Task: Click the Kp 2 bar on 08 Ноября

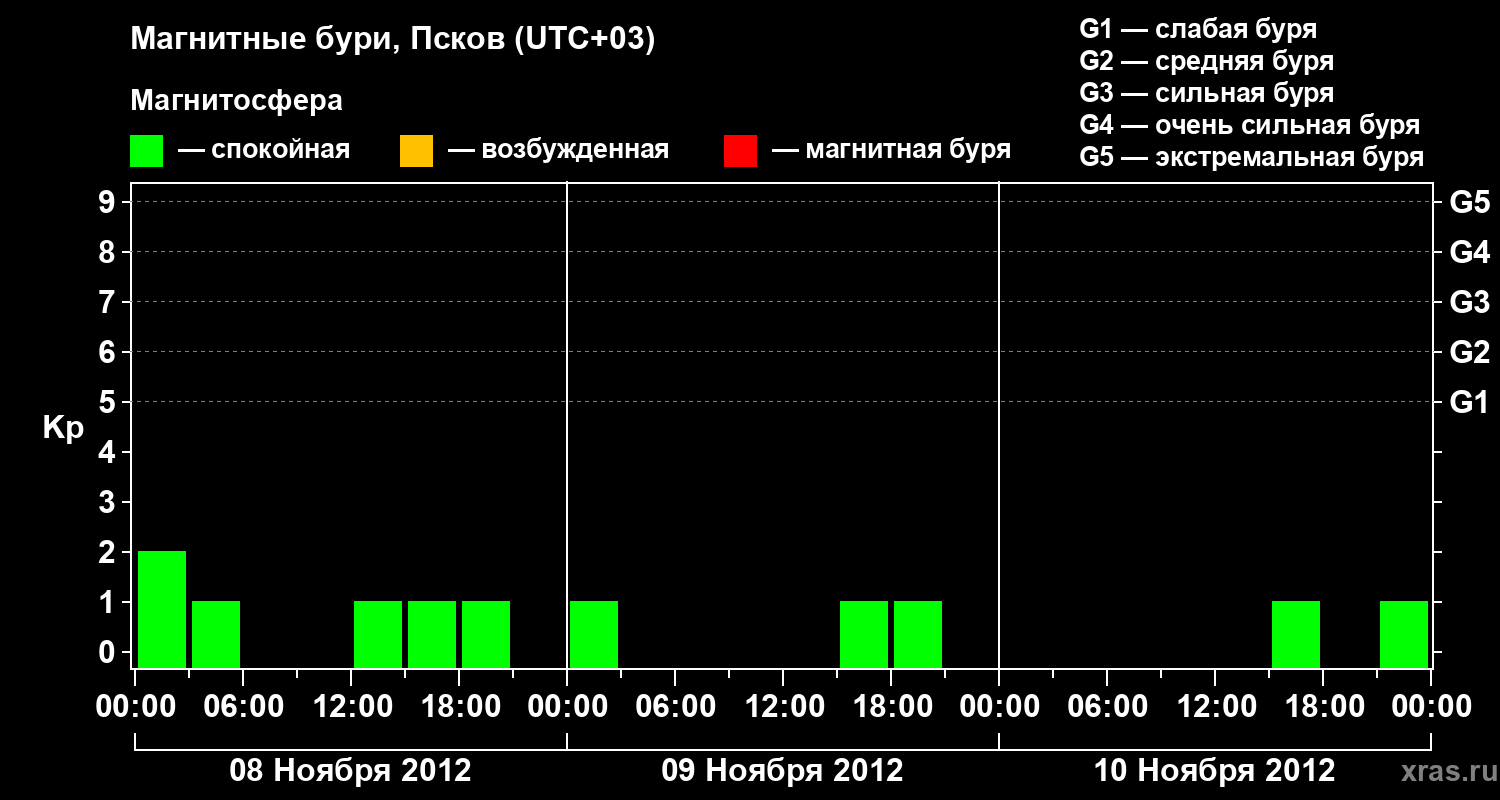Action: (x=162, y=609)
